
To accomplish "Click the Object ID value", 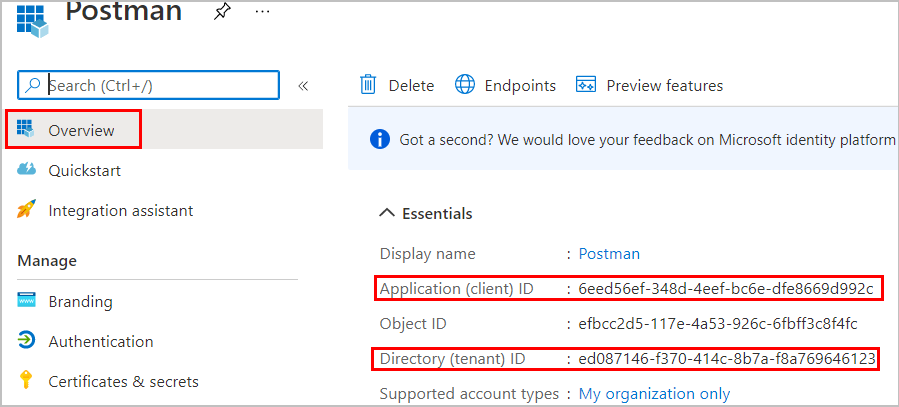I will point(718,324).
